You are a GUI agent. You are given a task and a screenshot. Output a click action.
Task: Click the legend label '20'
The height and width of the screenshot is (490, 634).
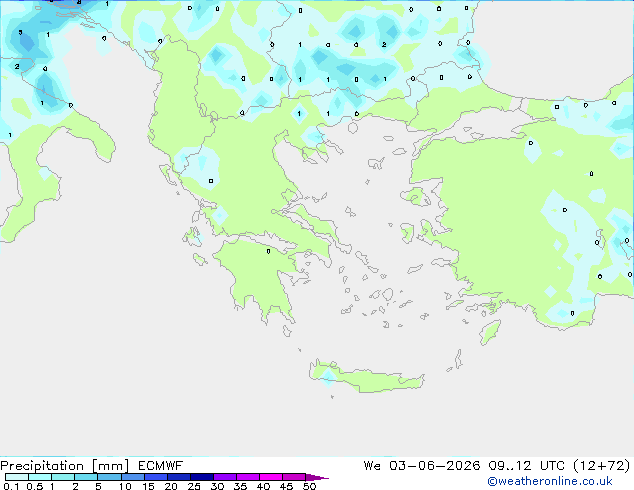coord(171,486)
